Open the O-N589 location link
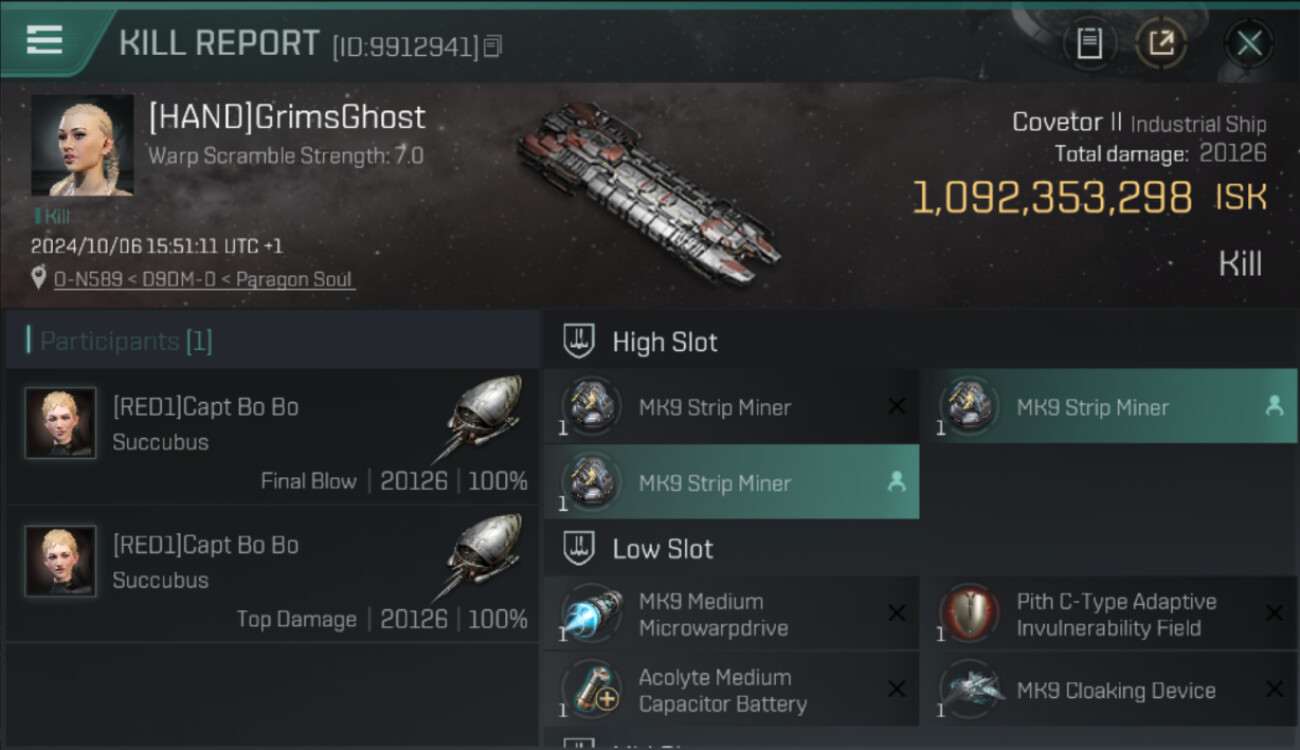The image size is (1300, 750). point(203,279)
